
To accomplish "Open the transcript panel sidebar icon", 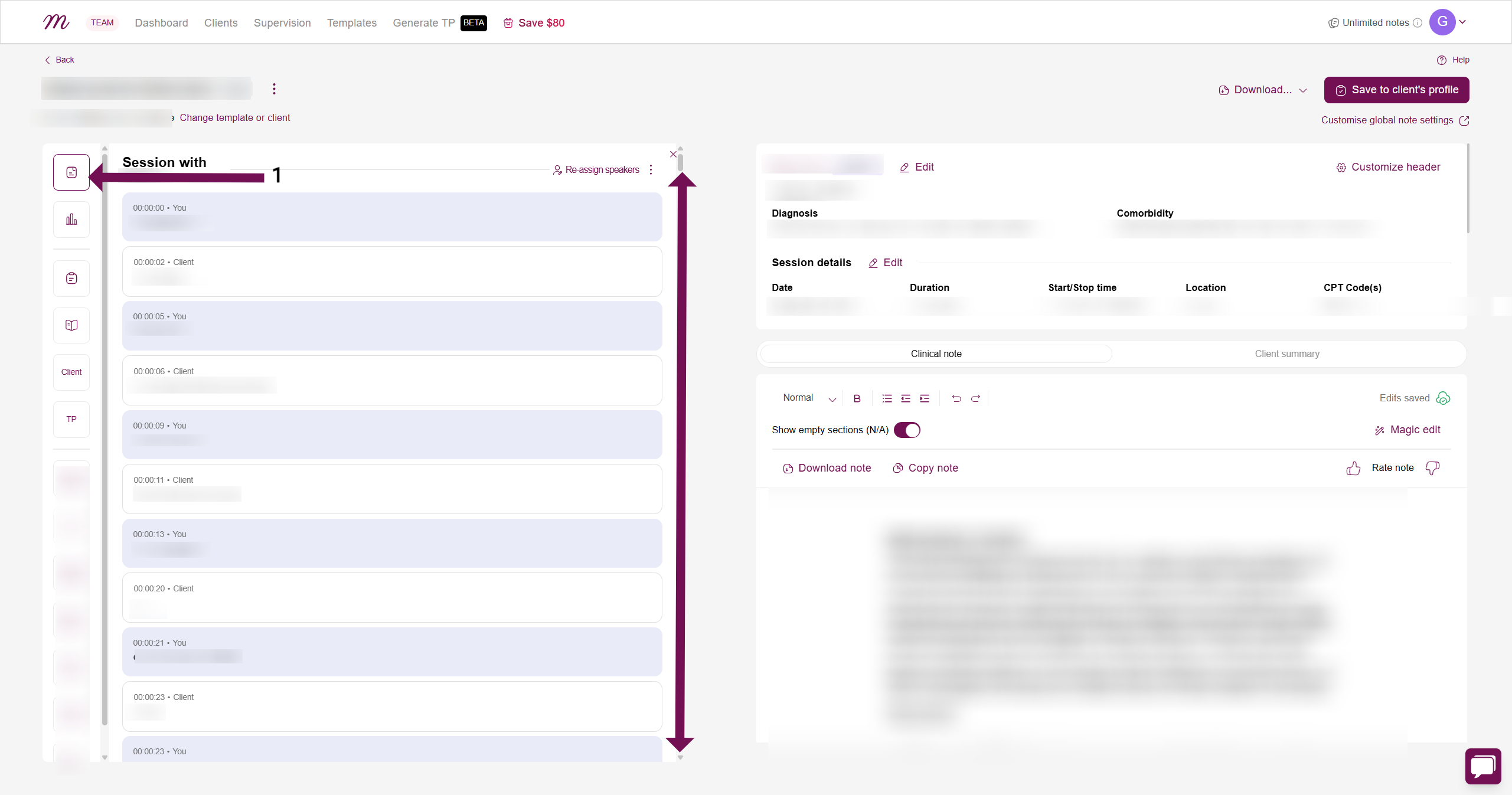I will tap(71, 172).
